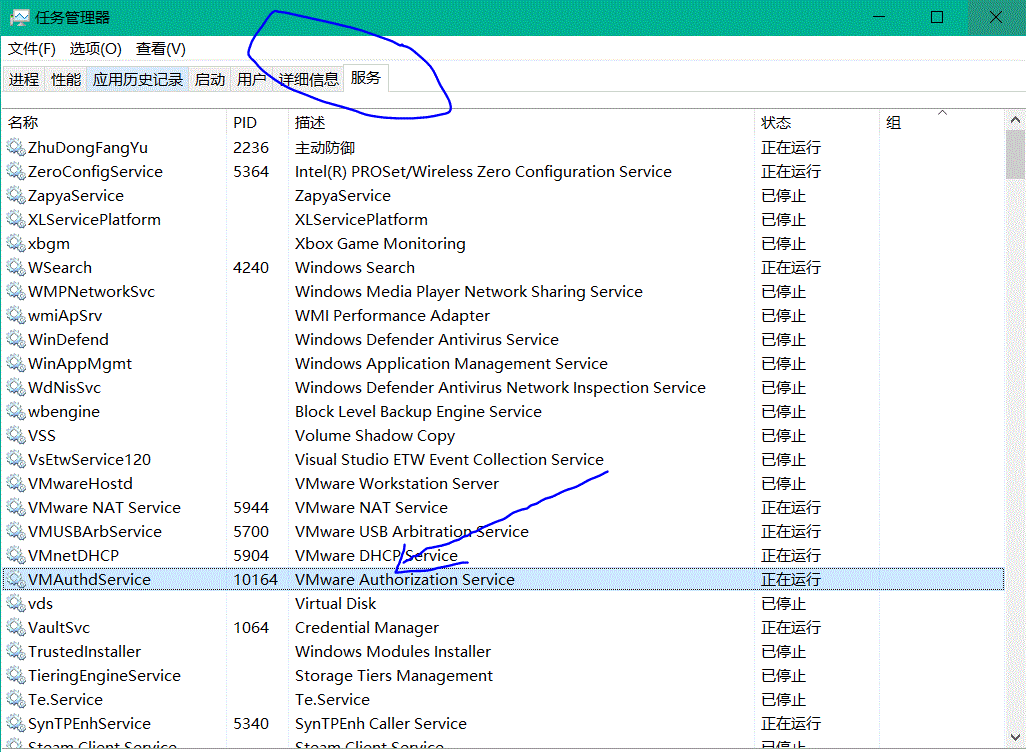Click the VSS service icon

click(x=16, y=435)
